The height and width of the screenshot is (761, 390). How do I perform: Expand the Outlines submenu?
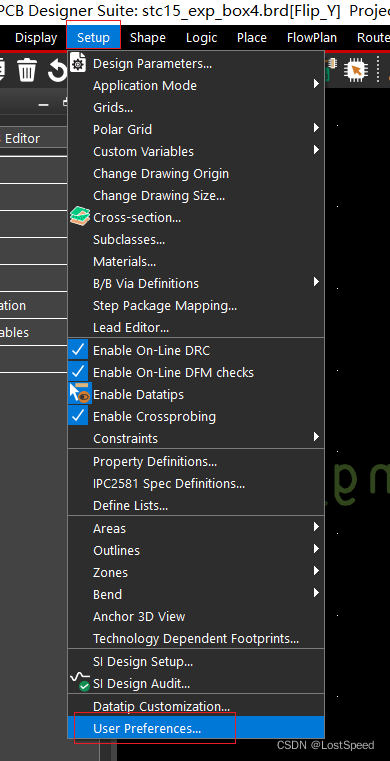pos(195,550)
